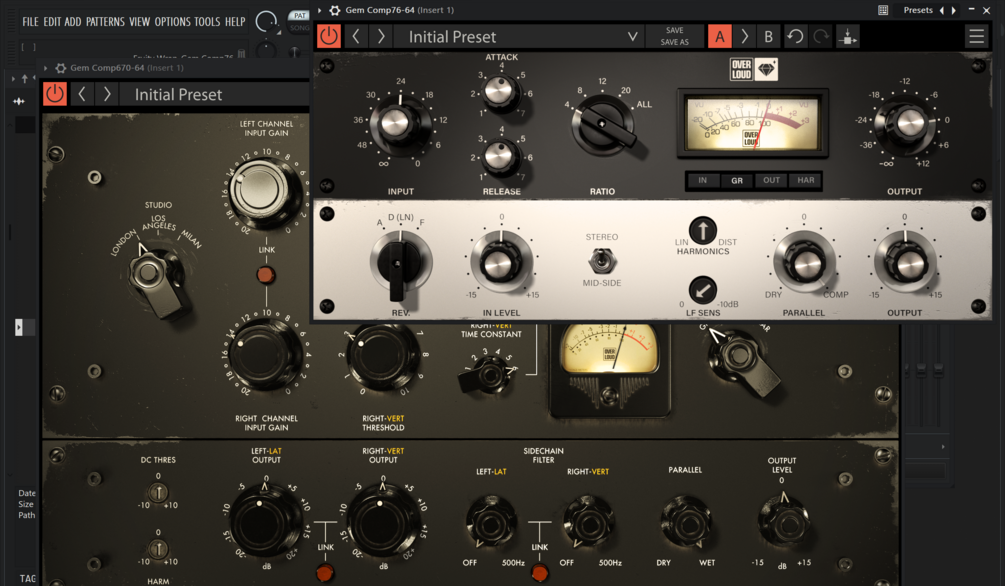The width and height of the screenshot is (1005, 586).
Task: Go to next preset in Comp670
Action: pyautogui.click(x=107, y=94)
